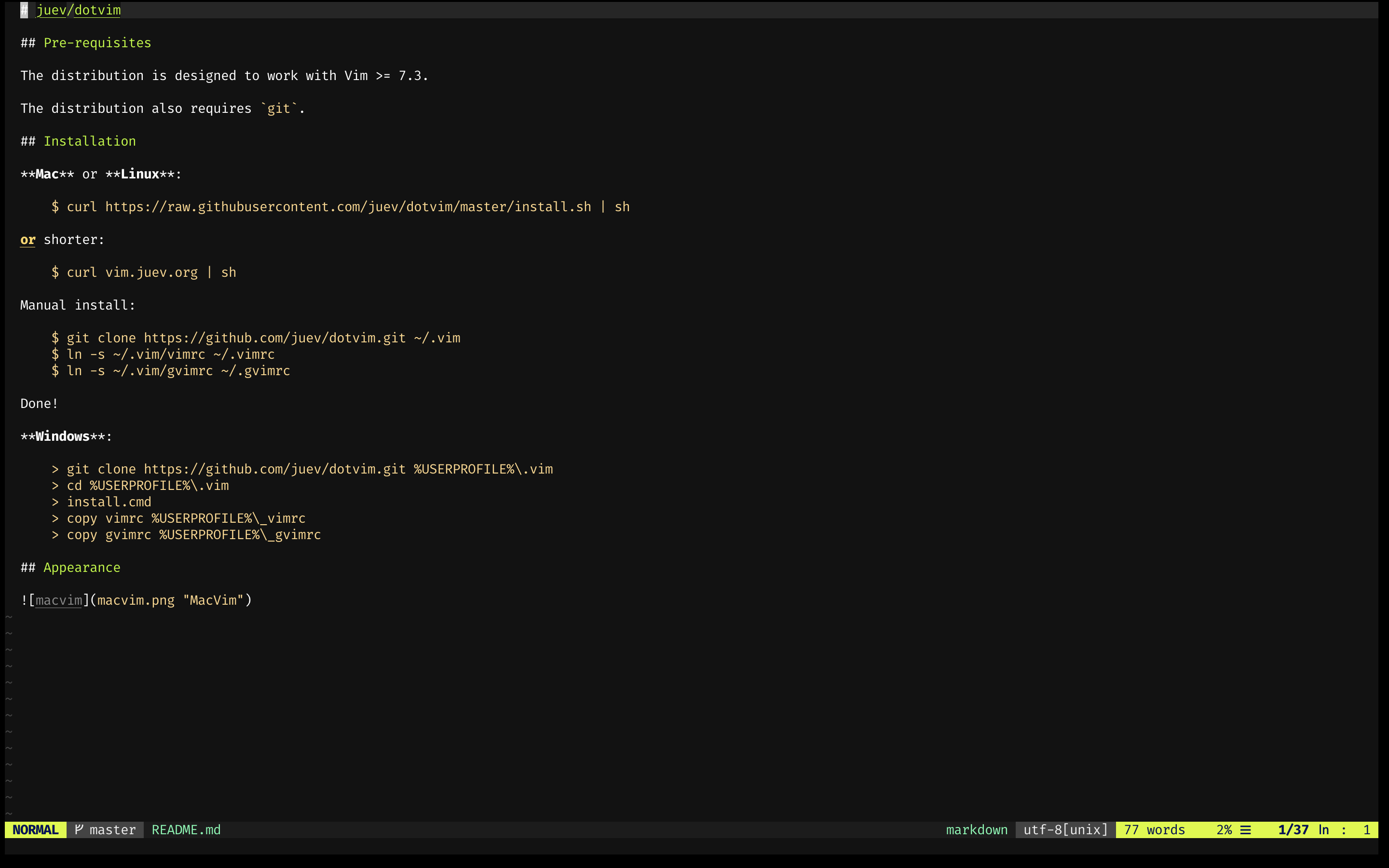Viewport: 1389px width, 868px height.
Task: Click the hamburger lines icon near 2%
Action: [x=1245, y=829]
